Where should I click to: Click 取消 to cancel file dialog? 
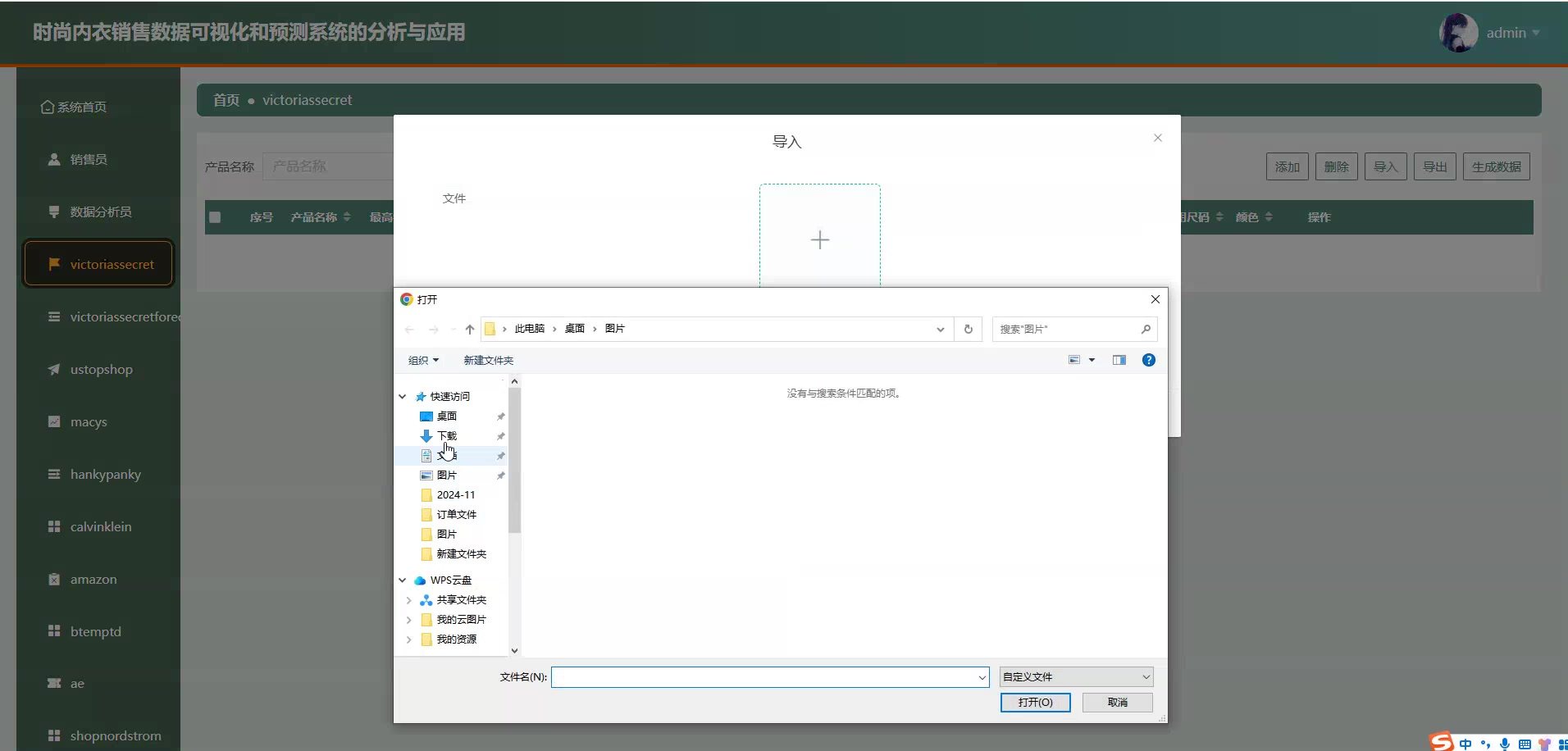coord(1118,703)
